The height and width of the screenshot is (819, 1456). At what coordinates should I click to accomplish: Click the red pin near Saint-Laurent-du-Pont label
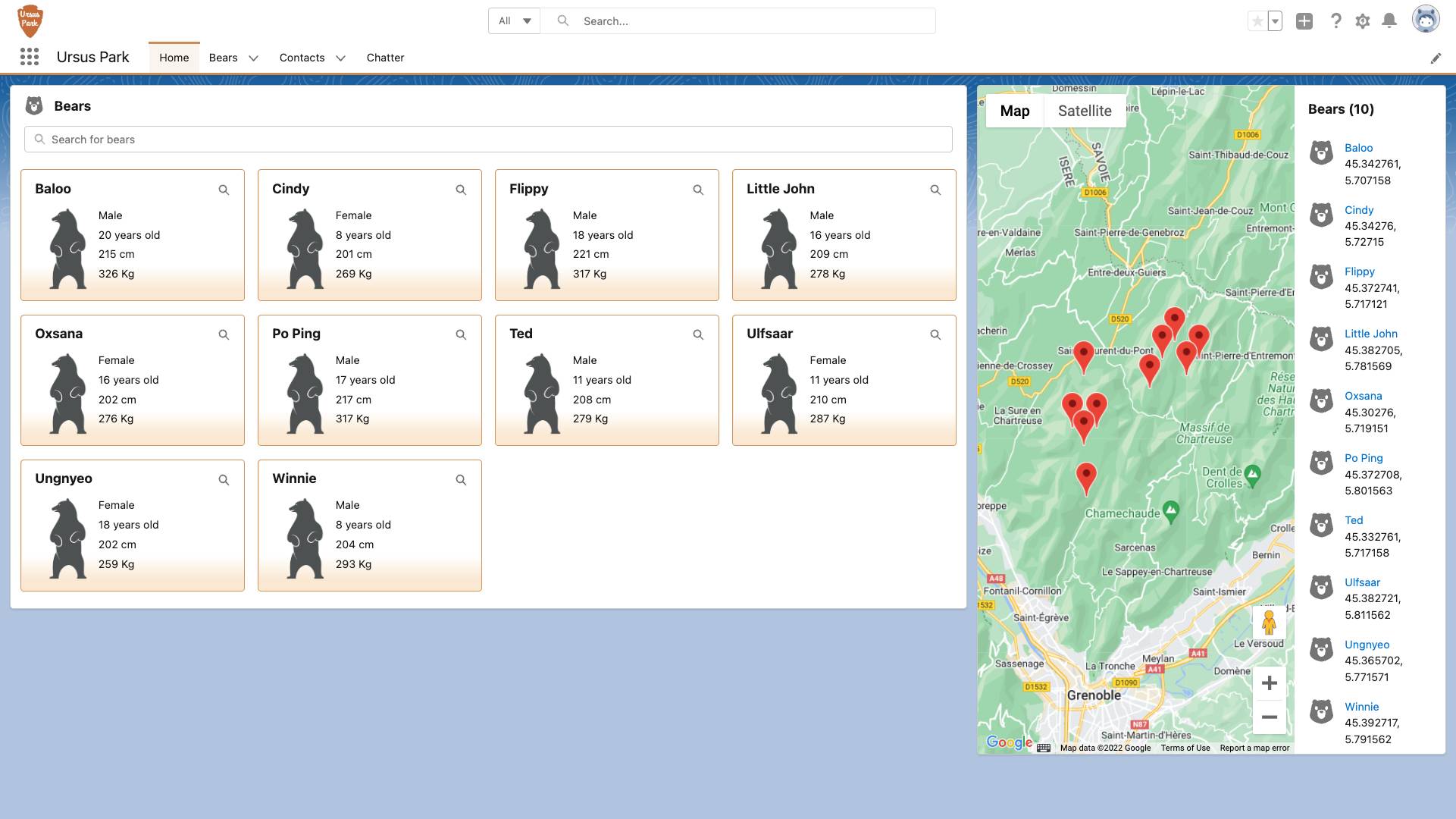[x=1084, y=358]
